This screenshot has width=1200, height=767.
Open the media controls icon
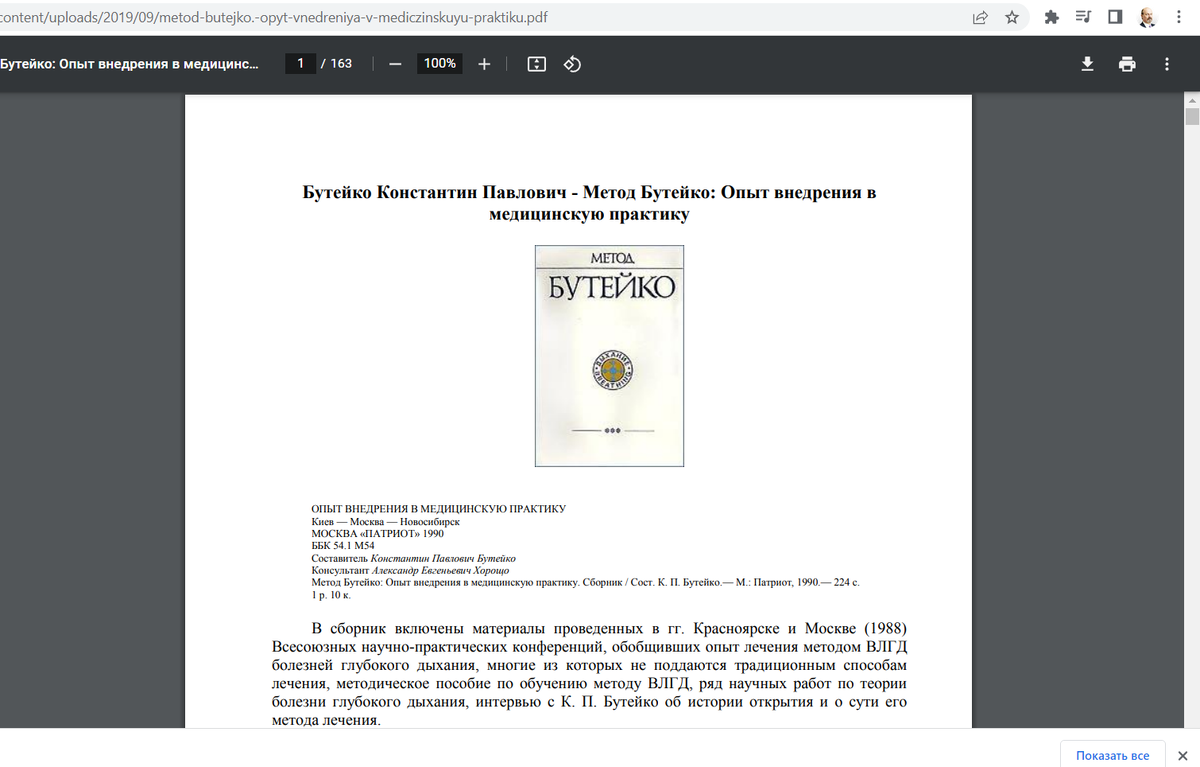1083,17
